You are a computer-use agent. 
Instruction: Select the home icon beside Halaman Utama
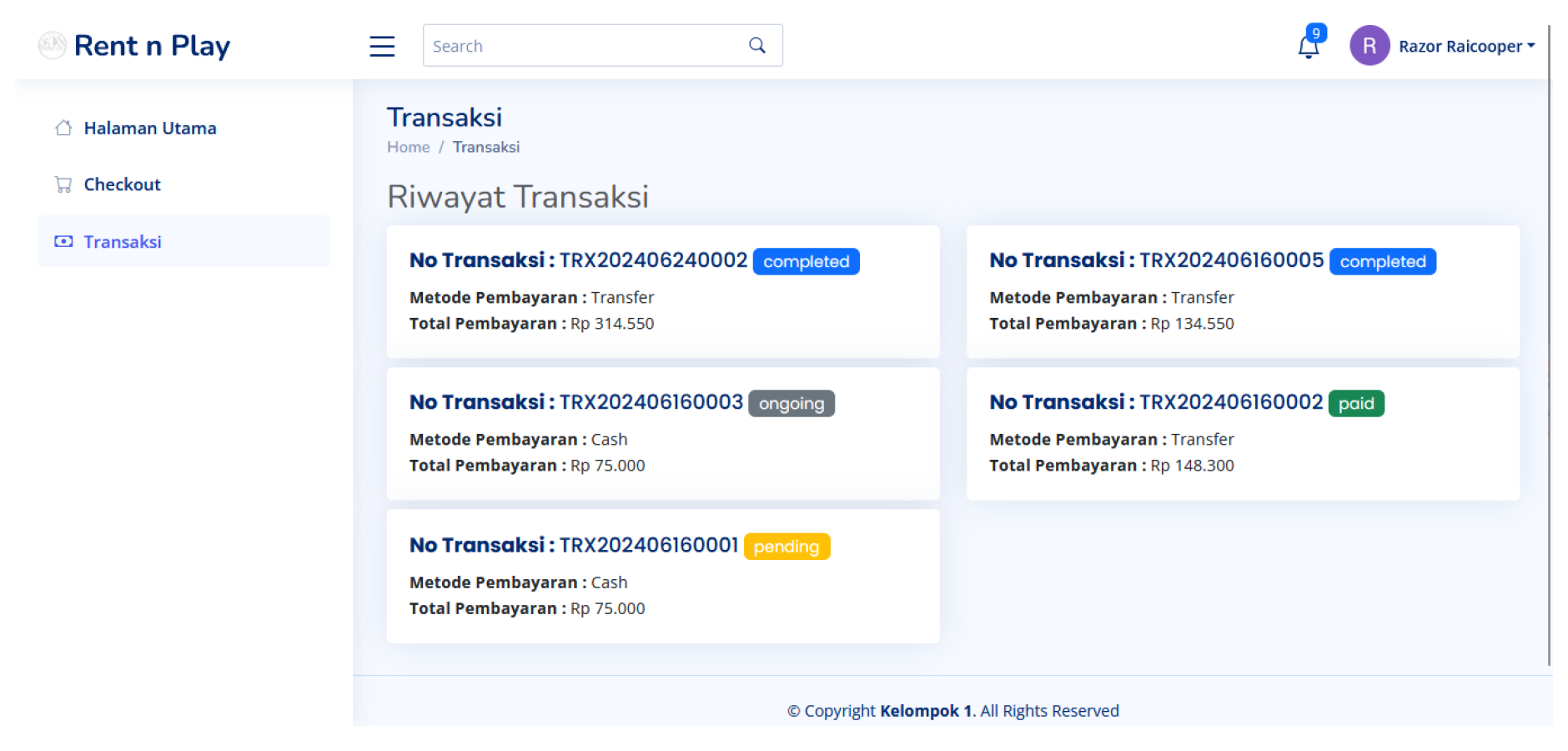(63, 127)
